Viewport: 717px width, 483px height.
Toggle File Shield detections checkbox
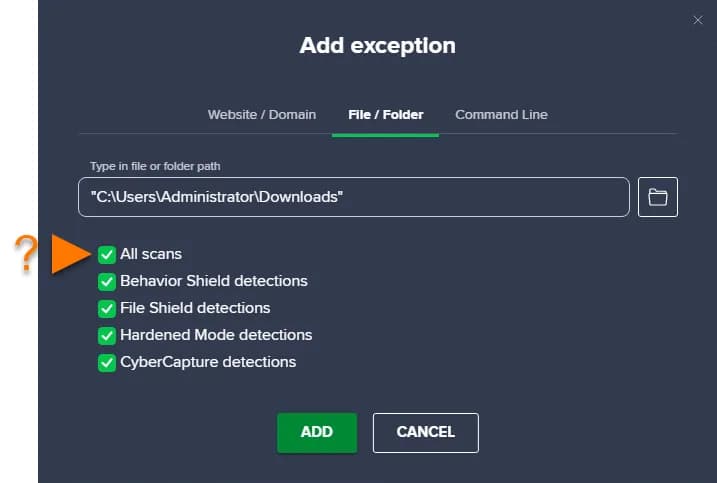pyautogui.click(x=107, y=308)
